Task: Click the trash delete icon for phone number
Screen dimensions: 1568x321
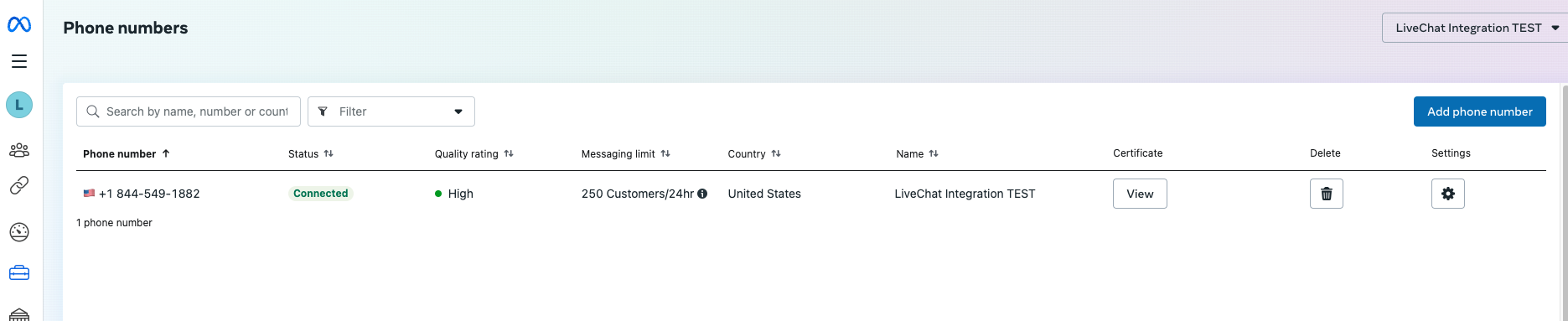Action: click(x=1327, y=194)
